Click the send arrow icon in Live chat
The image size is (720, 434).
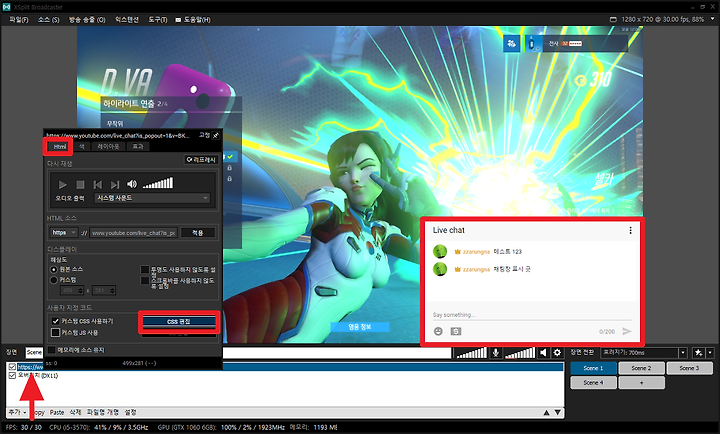click(627, 331)
